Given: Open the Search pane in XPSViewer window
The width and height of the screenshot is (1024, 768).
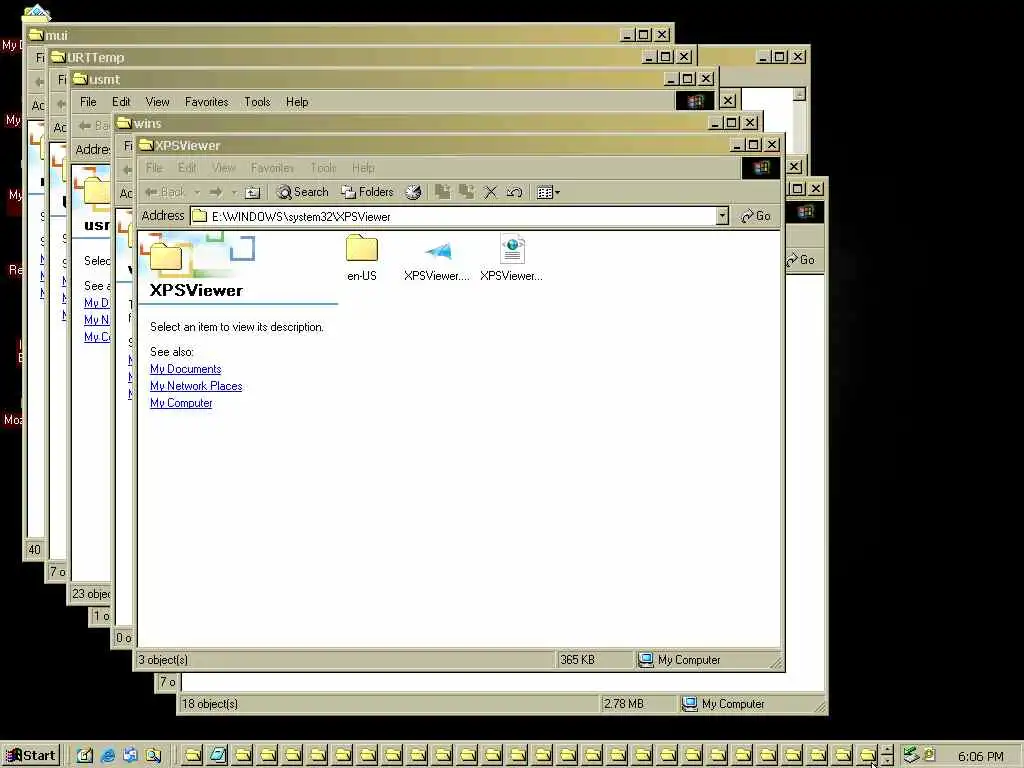Looking at the screenshot, I should [302, 192].
